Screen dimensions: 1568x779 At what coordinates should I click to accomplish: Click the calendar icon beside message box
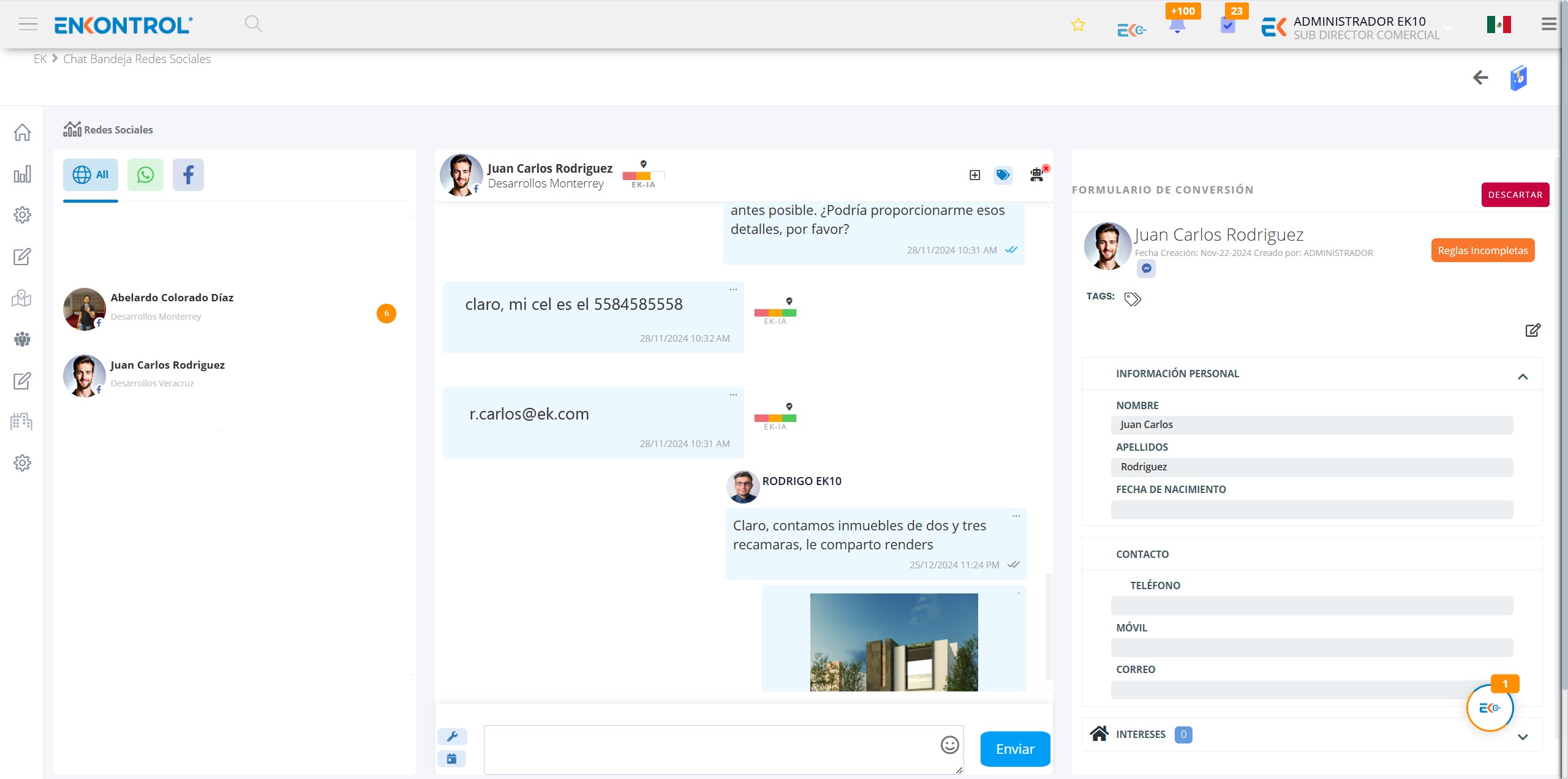tap(452, 759)
